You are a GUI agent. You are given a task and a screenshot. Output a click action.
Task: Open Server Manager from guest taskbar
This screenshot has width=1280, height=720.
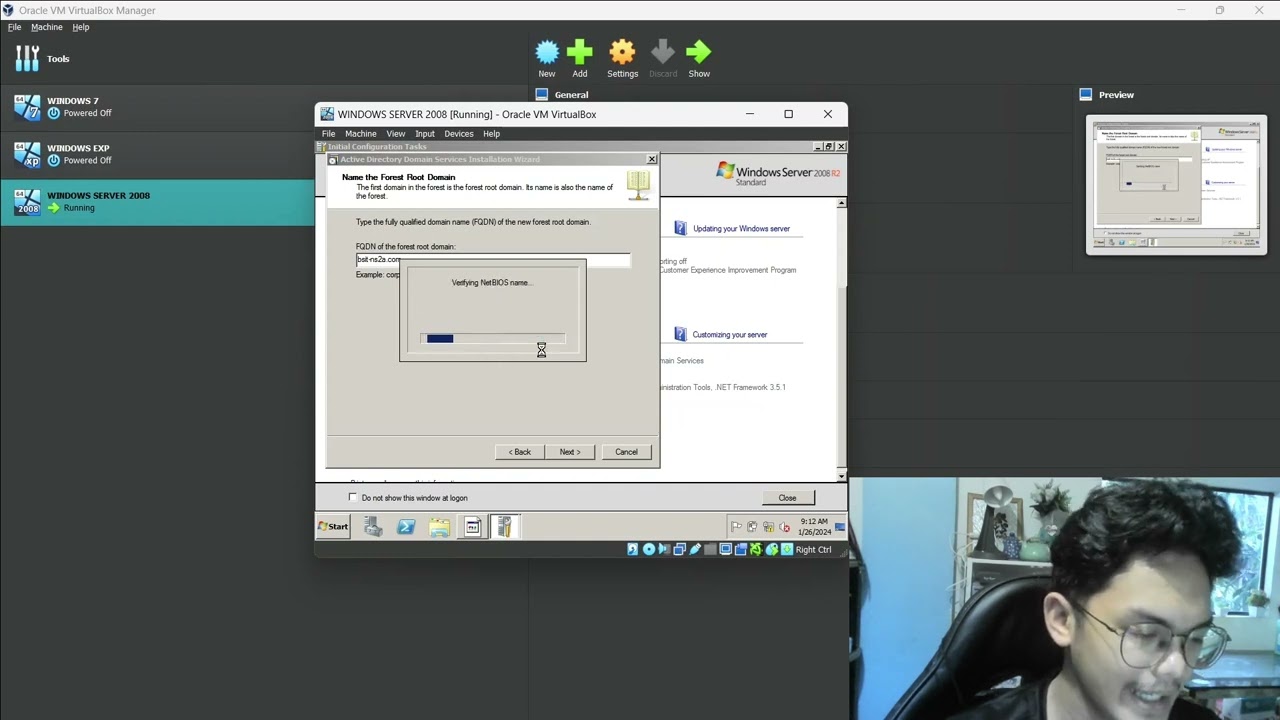coord(373,527)
